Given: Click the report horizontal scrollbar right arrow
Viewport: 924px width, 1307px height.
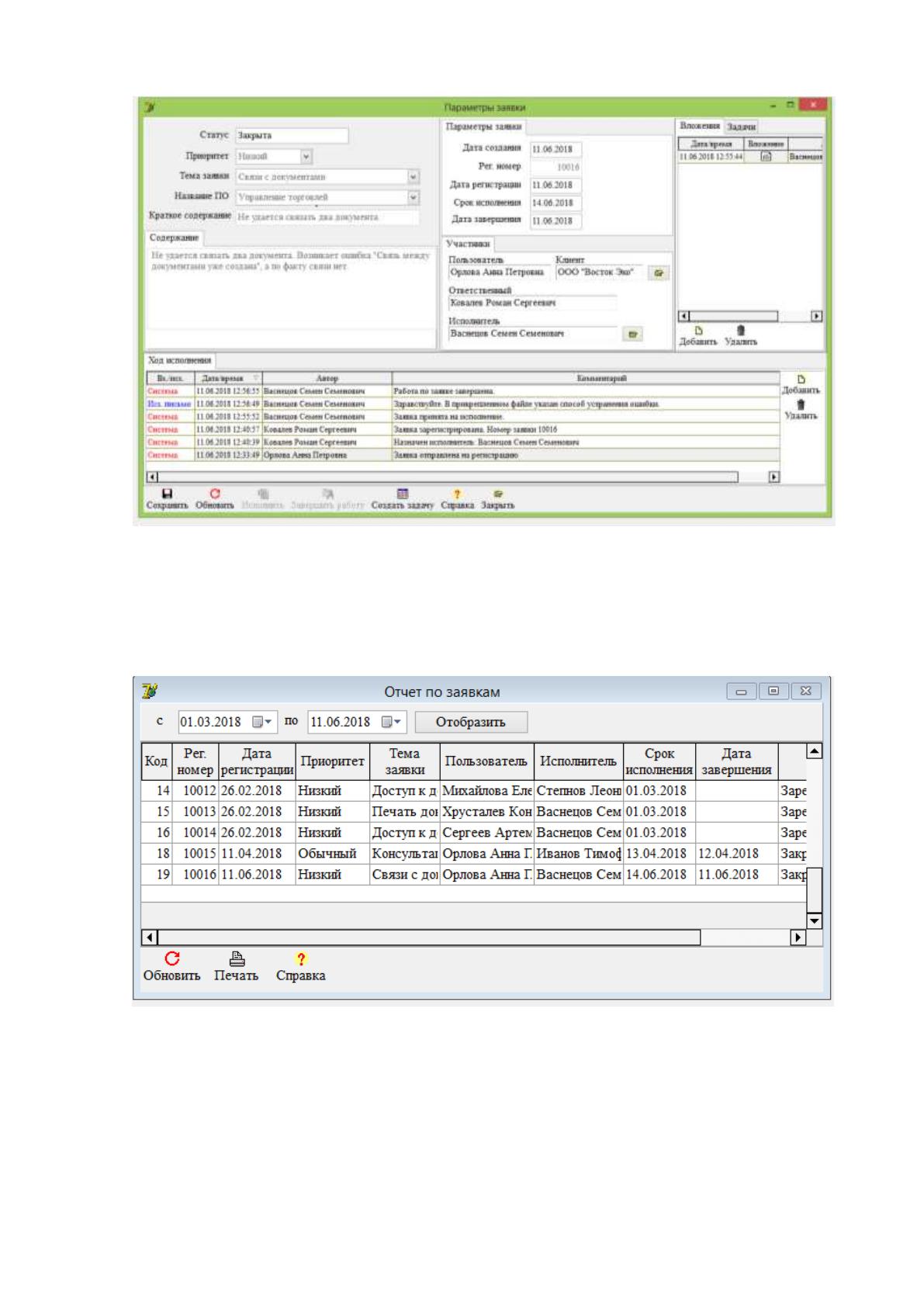Looking at the screenshot, I should point(798,938).
